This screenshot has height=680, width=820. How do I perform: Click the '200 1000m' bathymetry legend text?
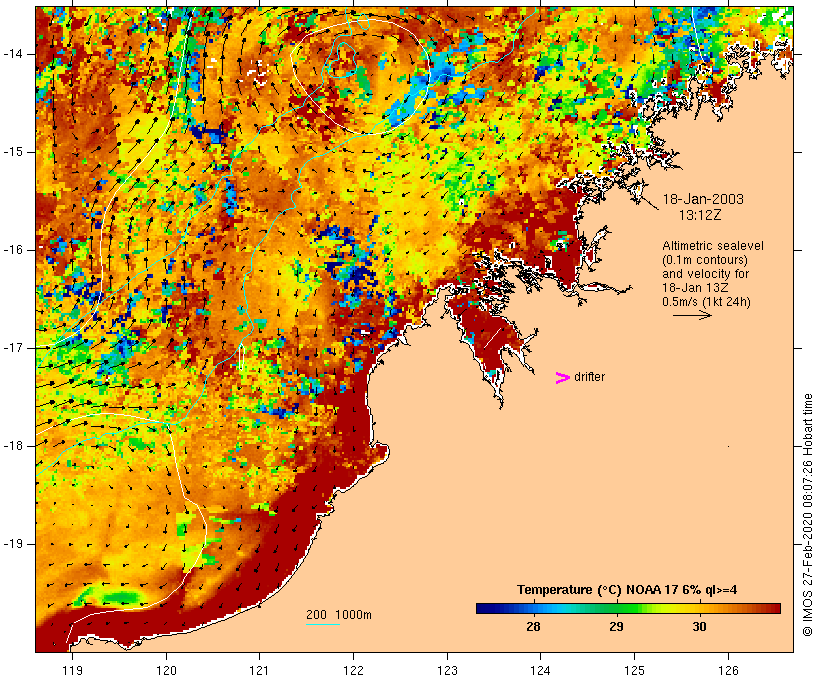[x=339, y=615]
